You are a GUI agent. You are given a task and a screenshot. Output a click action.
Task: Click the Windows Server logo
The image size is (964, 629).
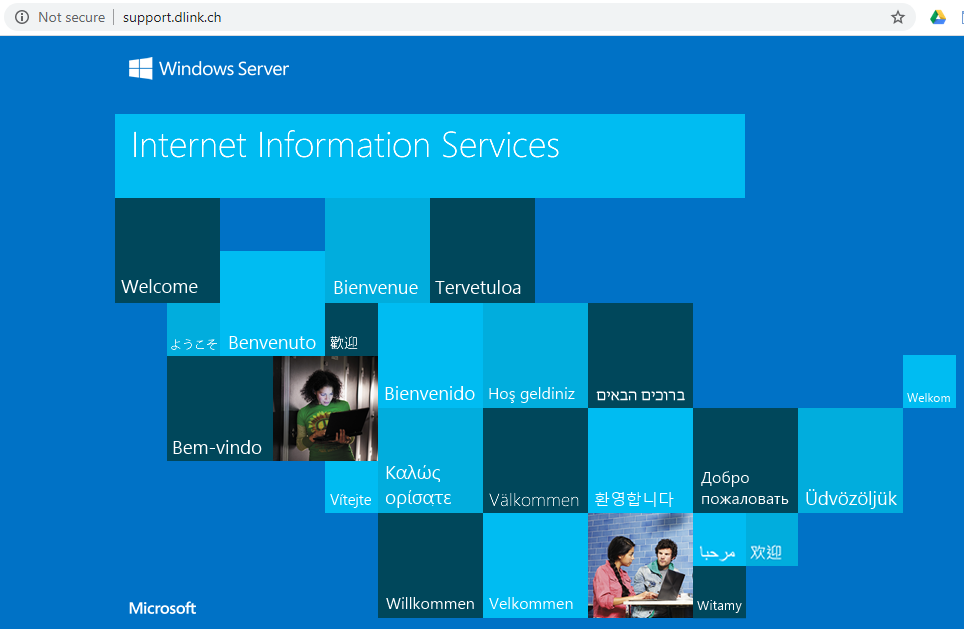[209, 69]
